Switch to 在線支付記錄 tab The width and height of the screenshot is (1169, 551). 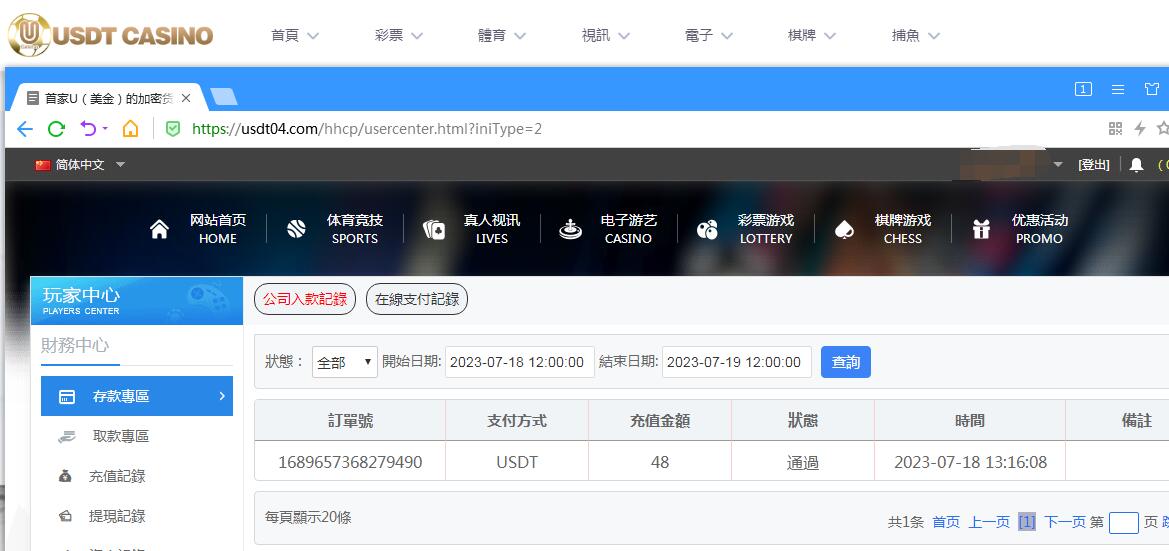click(417, 299)
